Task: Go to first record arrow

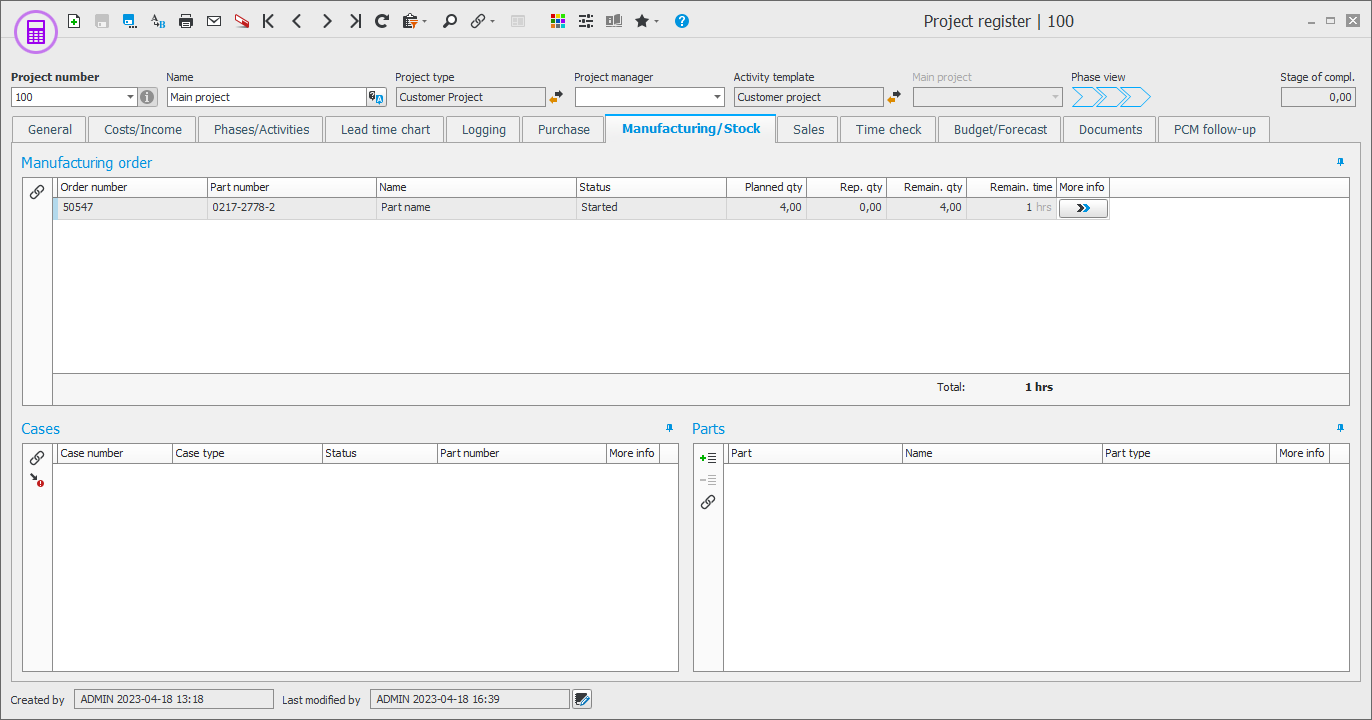Action: 268,20
